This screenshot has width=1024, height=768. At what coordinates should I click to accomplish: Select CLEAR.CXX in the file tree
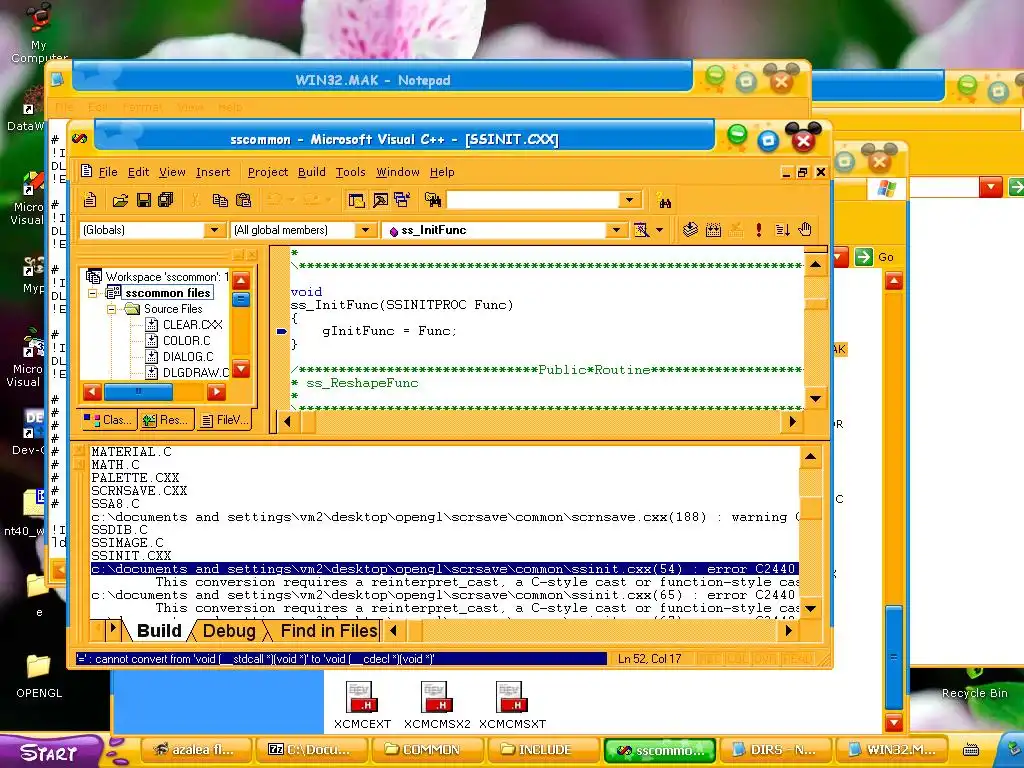[193, 325]
